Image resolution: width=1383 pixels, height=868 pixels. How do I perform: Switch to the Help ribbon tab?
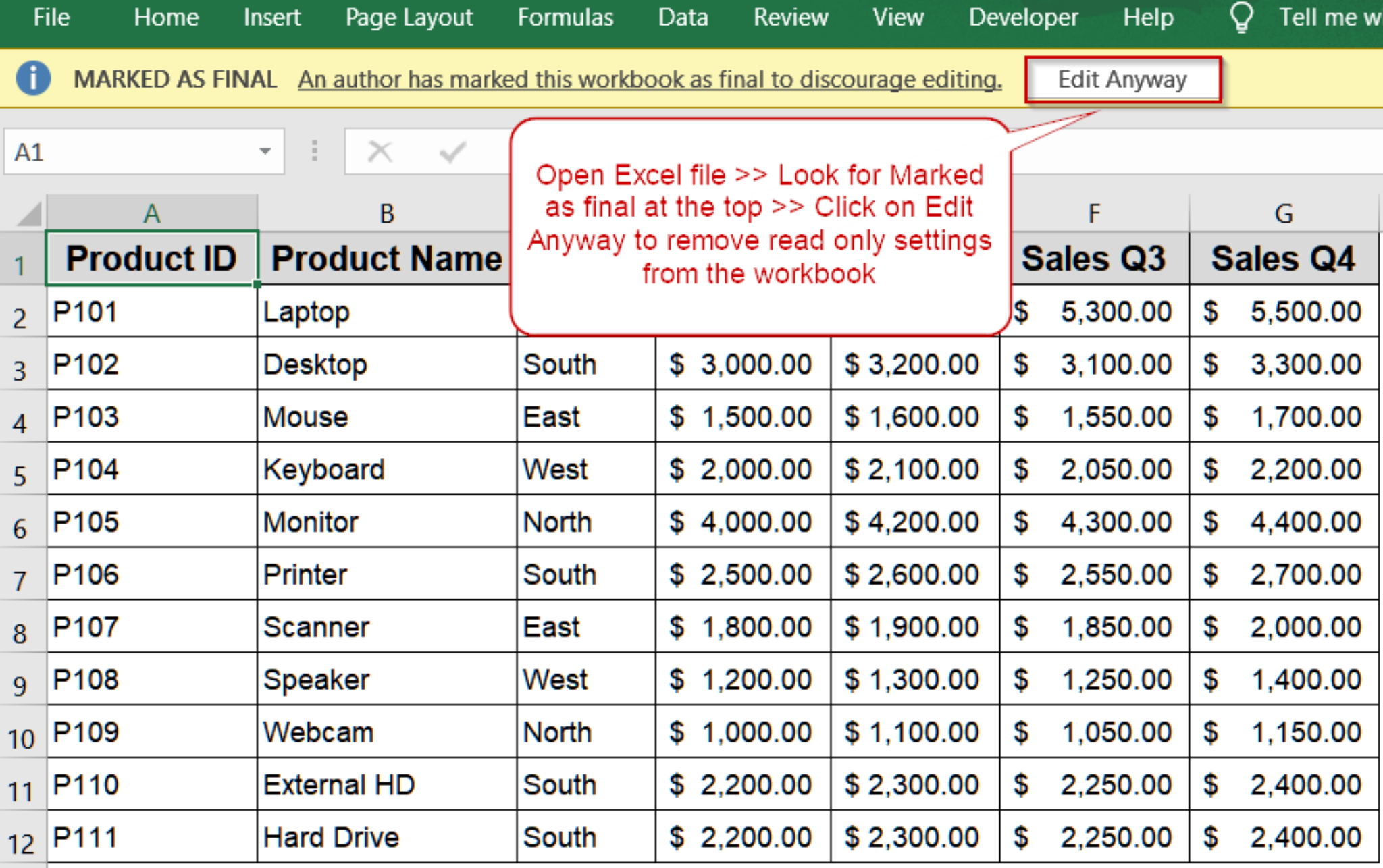click(1148, 18)
